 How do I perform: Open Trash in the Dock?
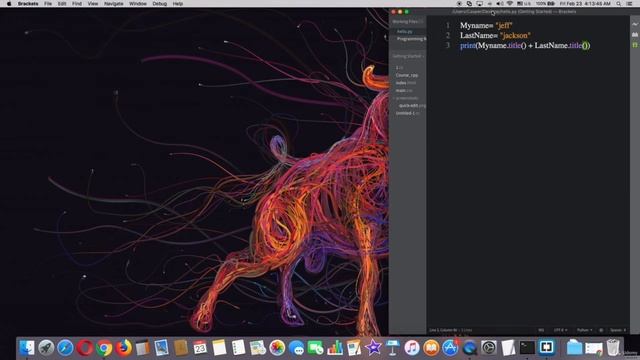(x=613, y=348)
